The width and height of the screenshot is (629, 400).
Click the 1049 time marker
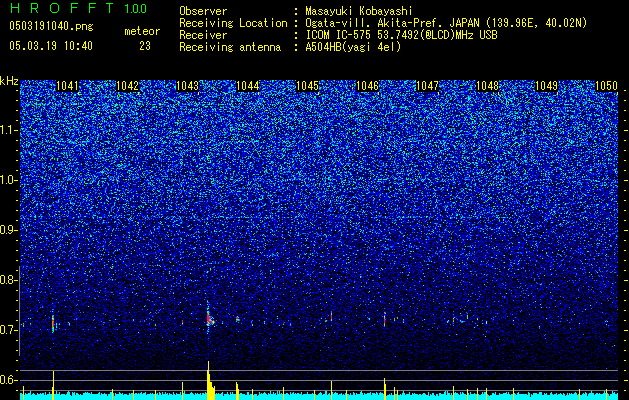click(x=547, y=86)
